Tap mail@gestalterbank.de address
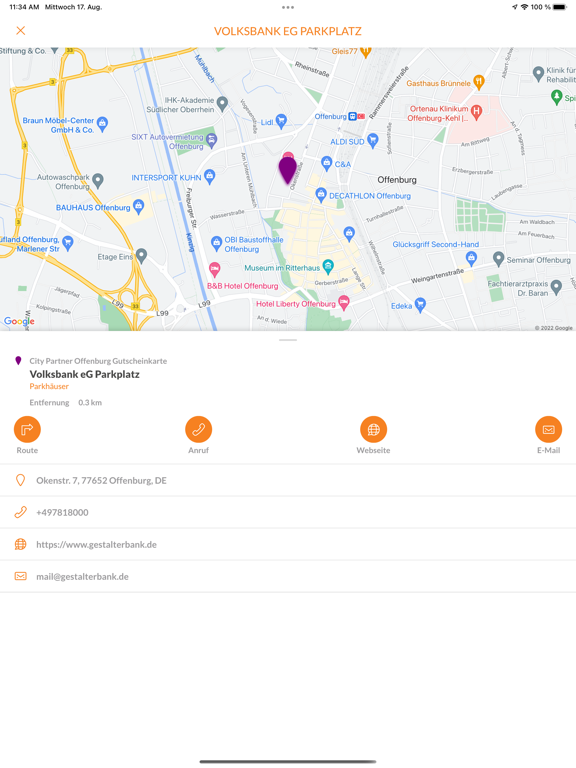This screenshot has height=768, width=576. point(288,576)
